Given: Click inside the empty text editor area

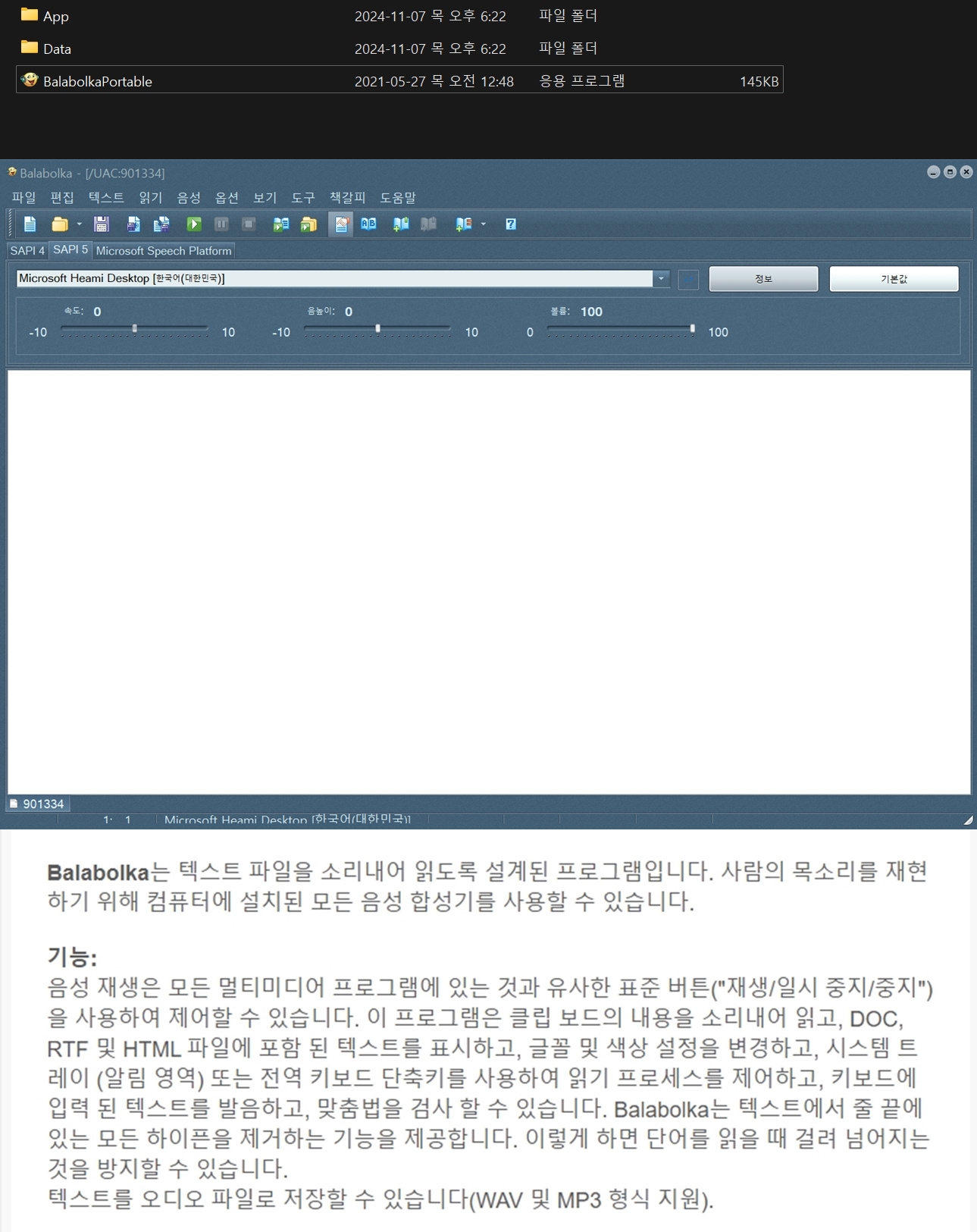Looking at the screenshot, I should 489,582.
